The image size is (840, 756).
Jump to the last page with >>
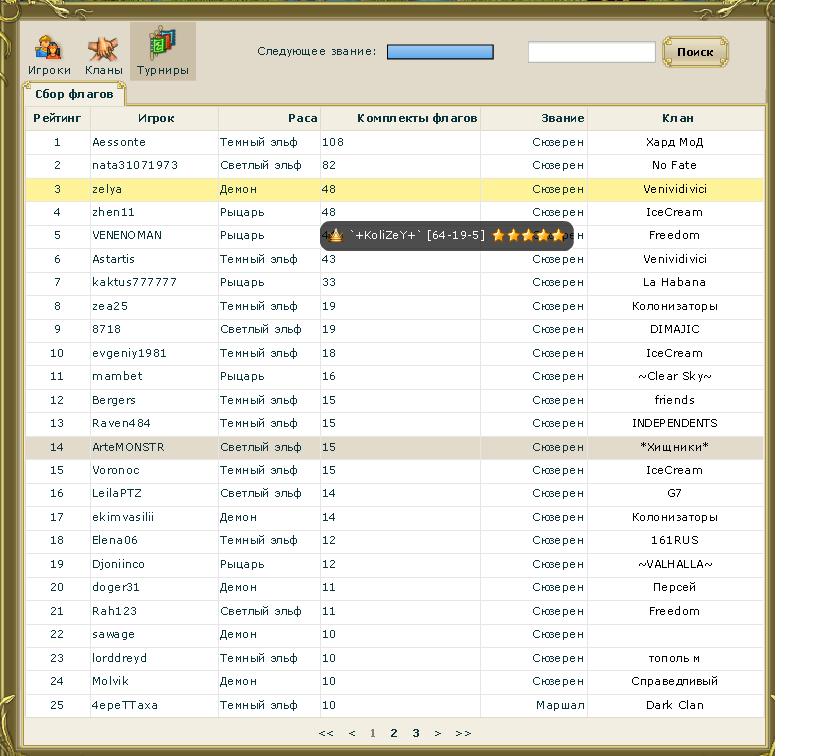462,733
